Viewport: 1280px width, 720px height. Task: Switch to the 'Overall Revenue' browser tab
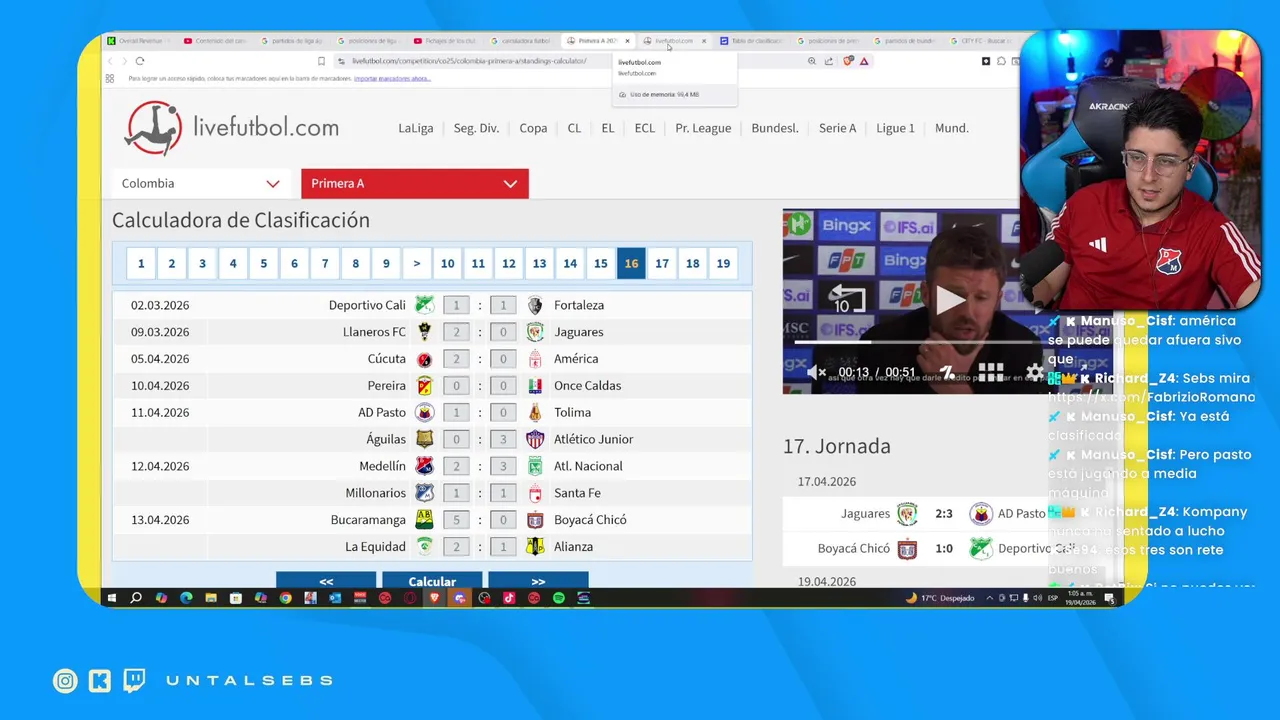pyautogui.click(x=140, y=41)
